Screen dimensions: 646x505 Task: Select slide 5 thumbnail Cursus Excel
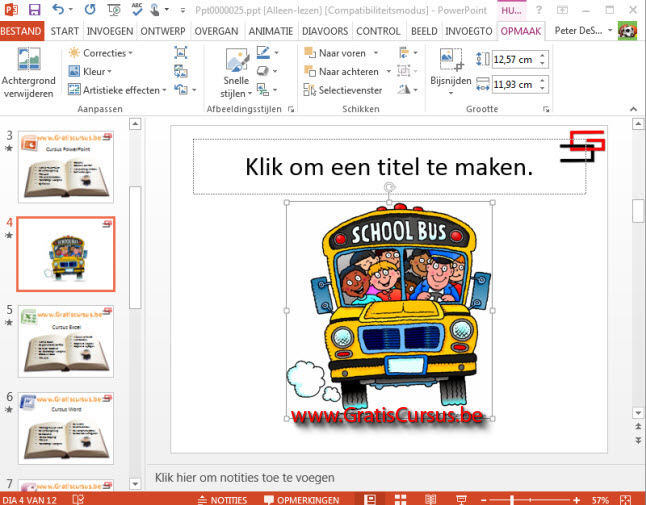point(66,341)
